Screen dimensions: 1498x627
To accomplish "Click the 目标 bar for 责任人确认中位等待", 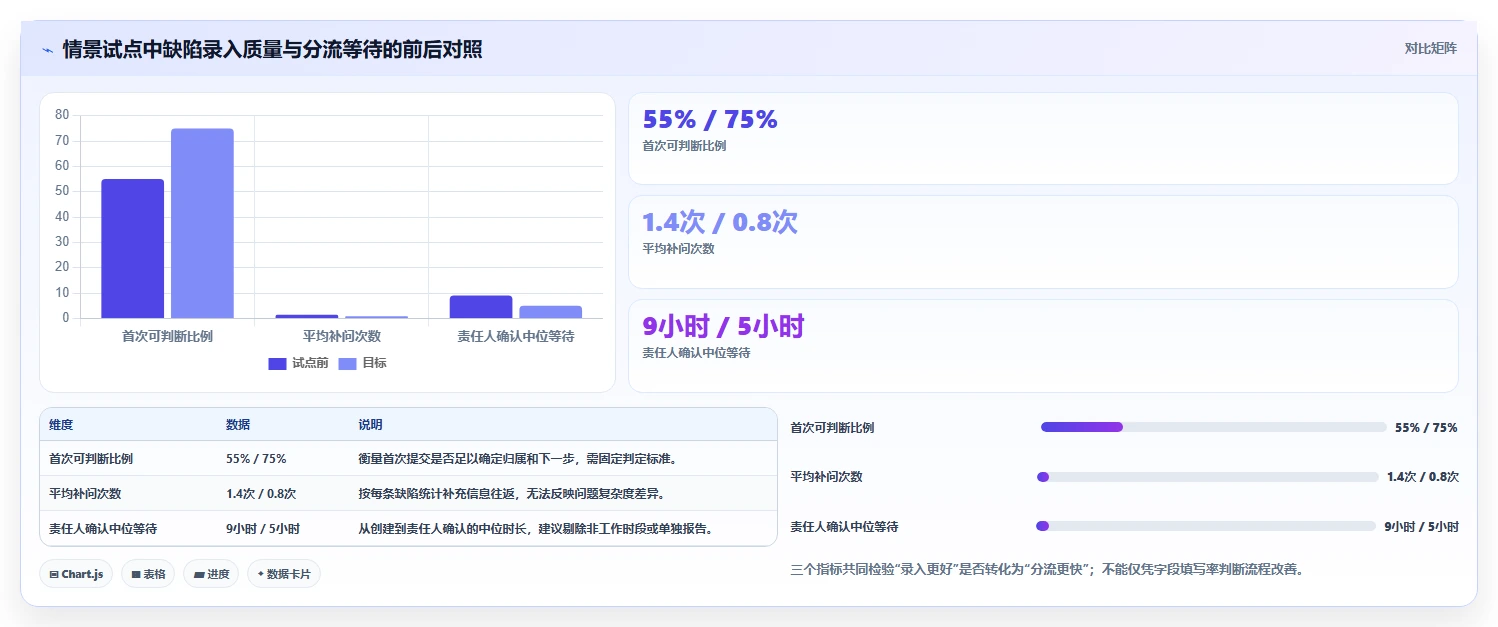I will tap(550, 312).
